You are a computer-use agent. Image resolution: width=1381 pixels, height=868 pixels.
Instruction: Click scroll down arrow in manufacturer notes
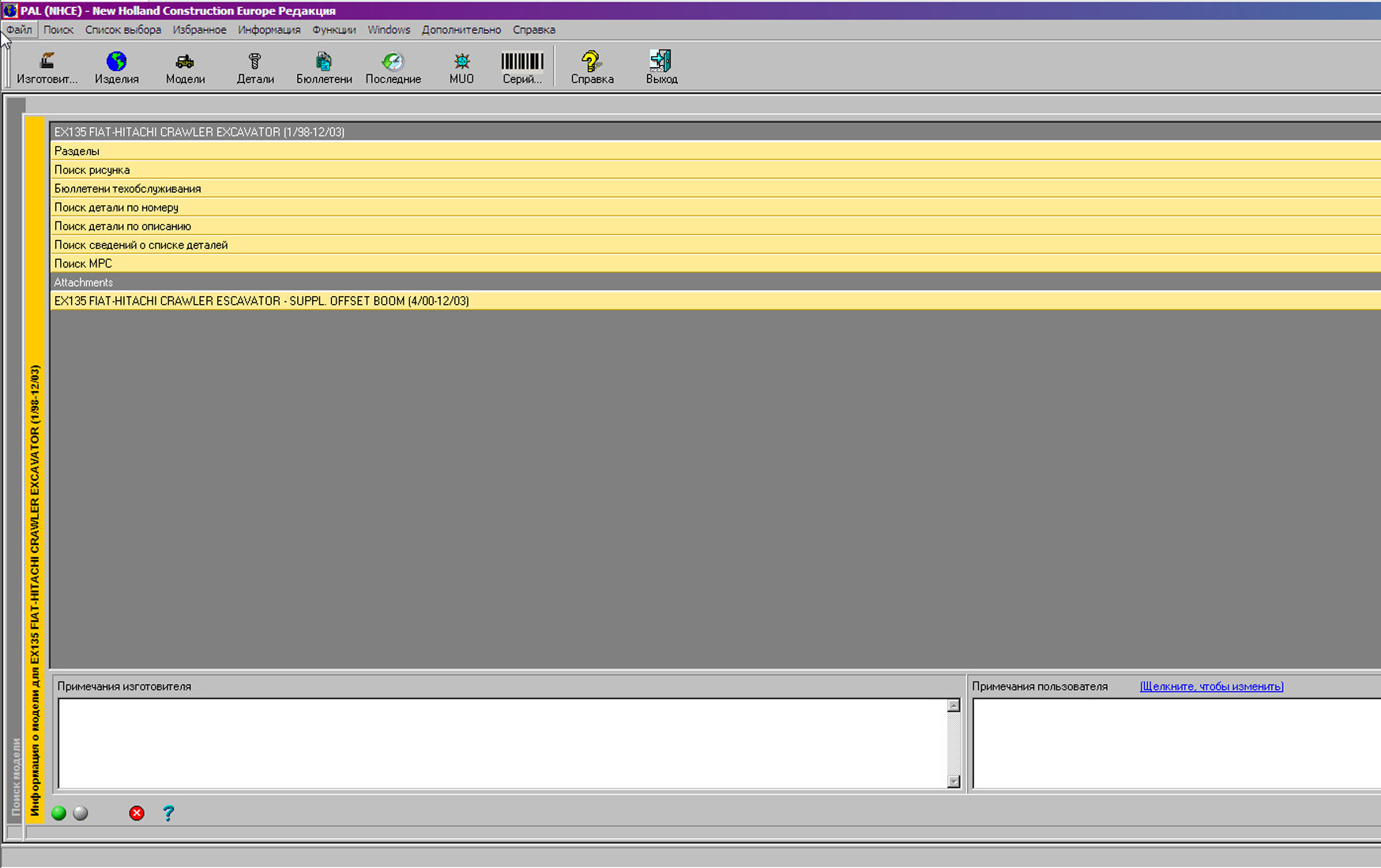pyautogui.click(x=954, y=781)
